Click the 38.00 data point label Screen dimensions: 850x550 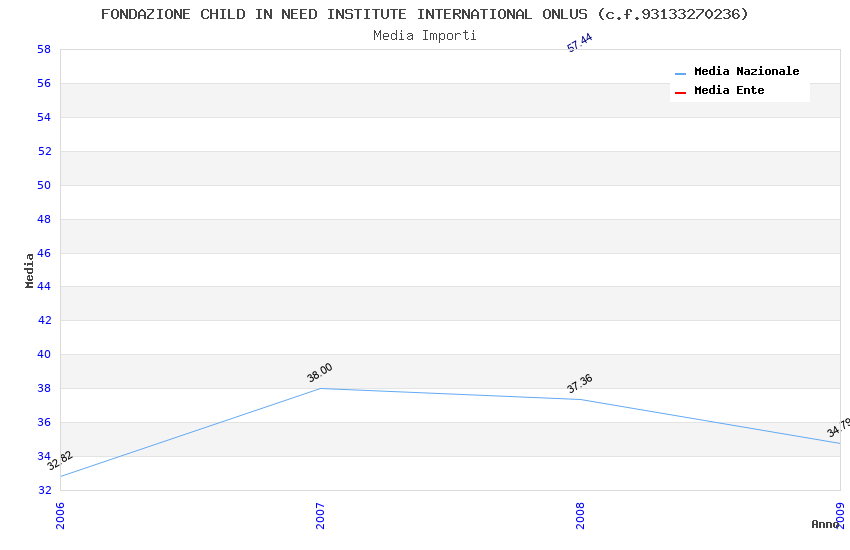click(320, 373)
